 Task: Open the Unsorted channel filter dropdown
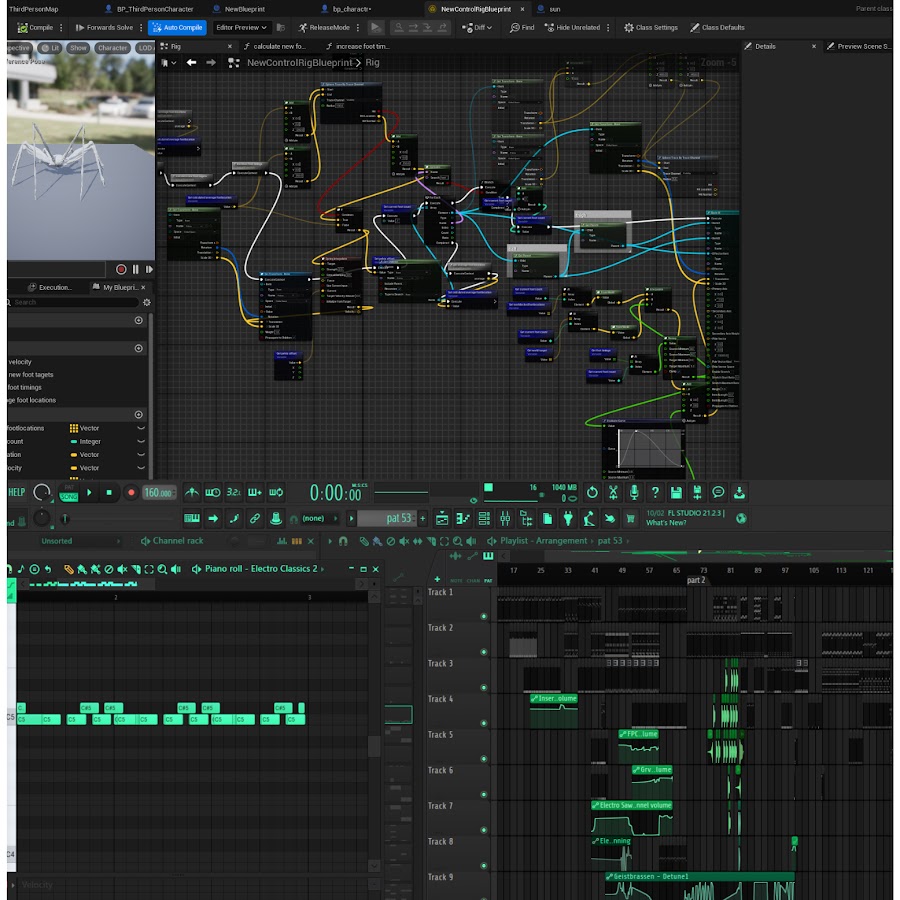(x=79, y=541)
